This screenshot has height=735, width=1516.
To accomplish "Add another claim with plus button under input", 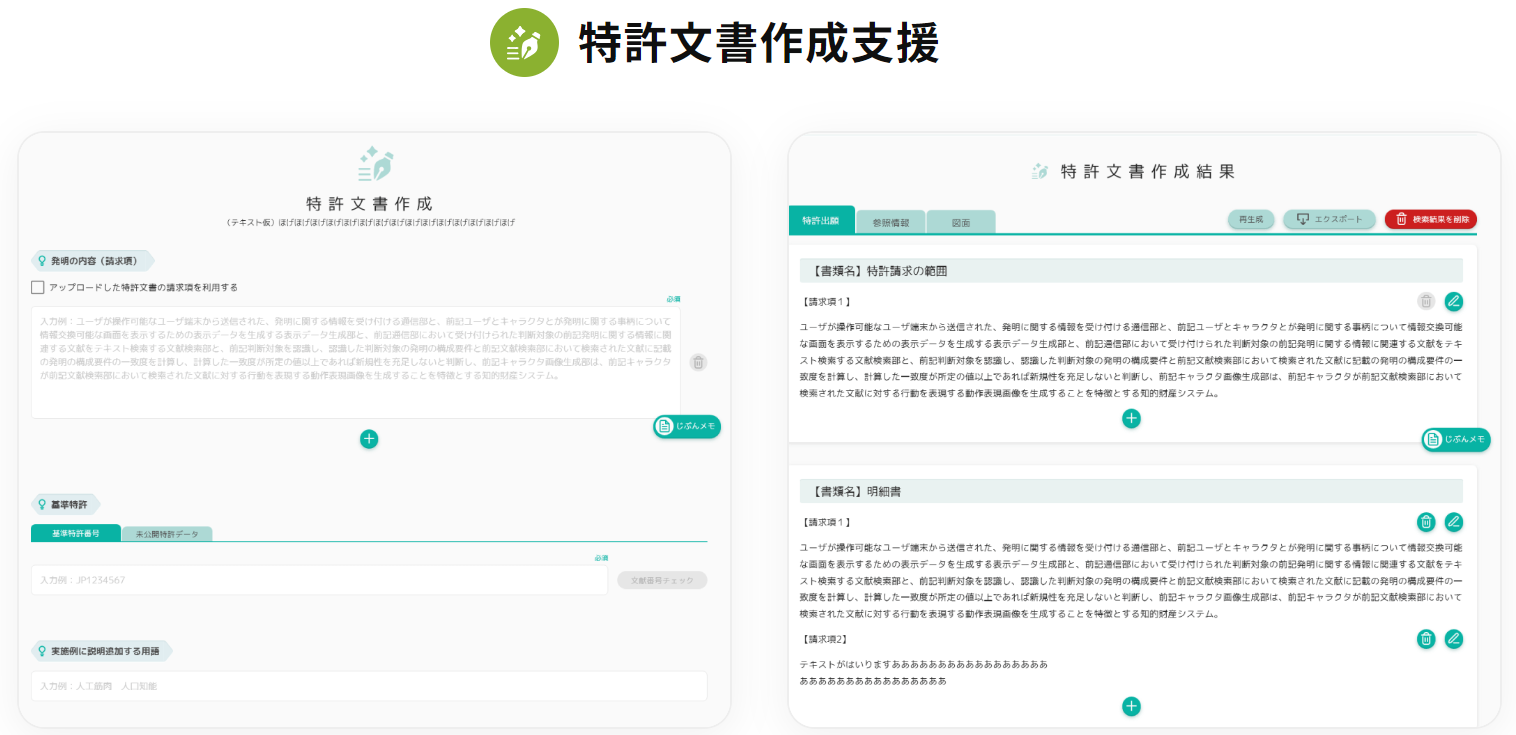I will click(x=369, y=438).
